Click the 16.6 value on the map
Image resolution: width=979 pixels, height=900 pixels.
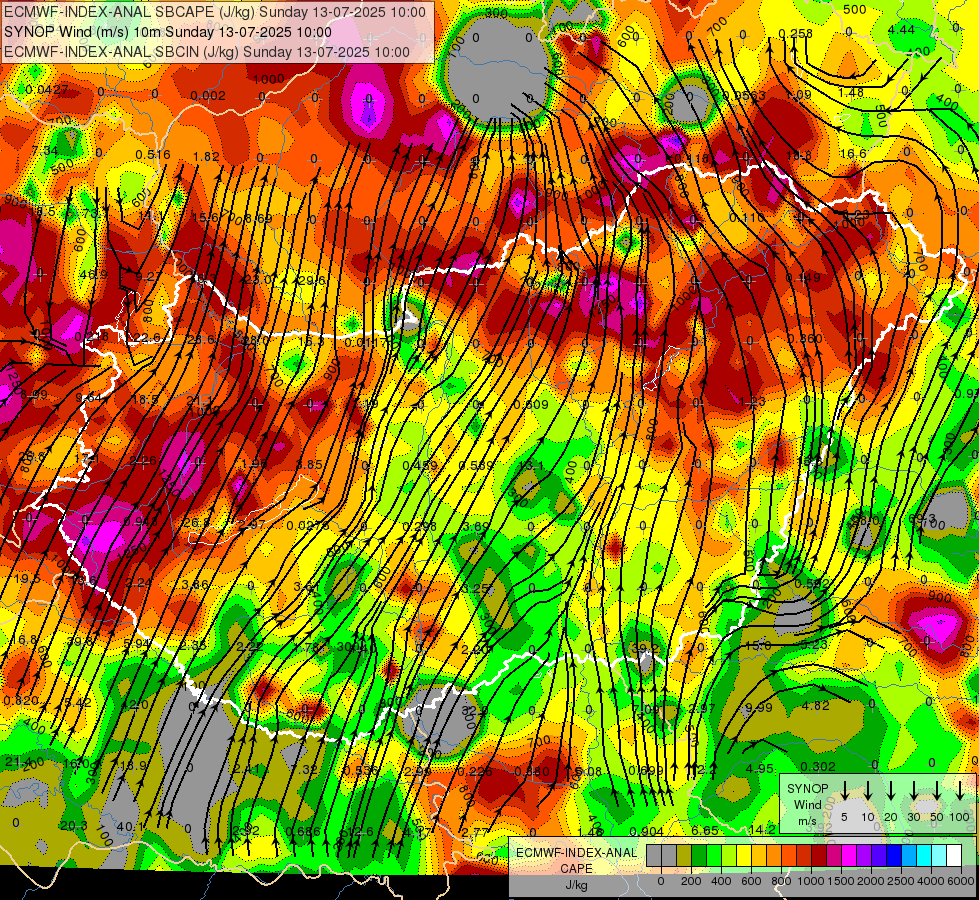(x=854, y=154)
